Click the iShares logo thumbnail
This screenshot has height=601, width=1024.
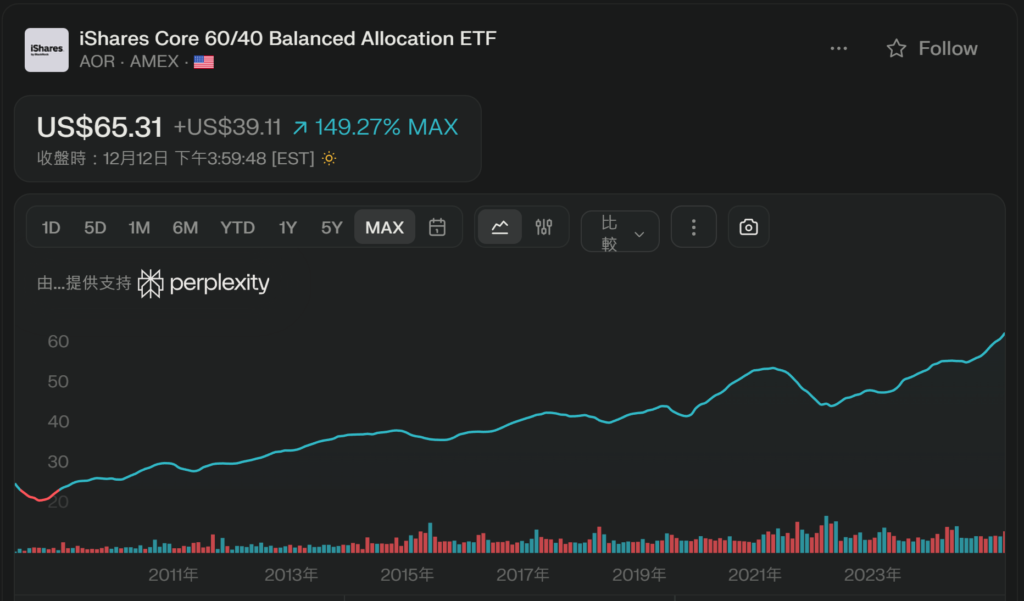tap(46, 49)
